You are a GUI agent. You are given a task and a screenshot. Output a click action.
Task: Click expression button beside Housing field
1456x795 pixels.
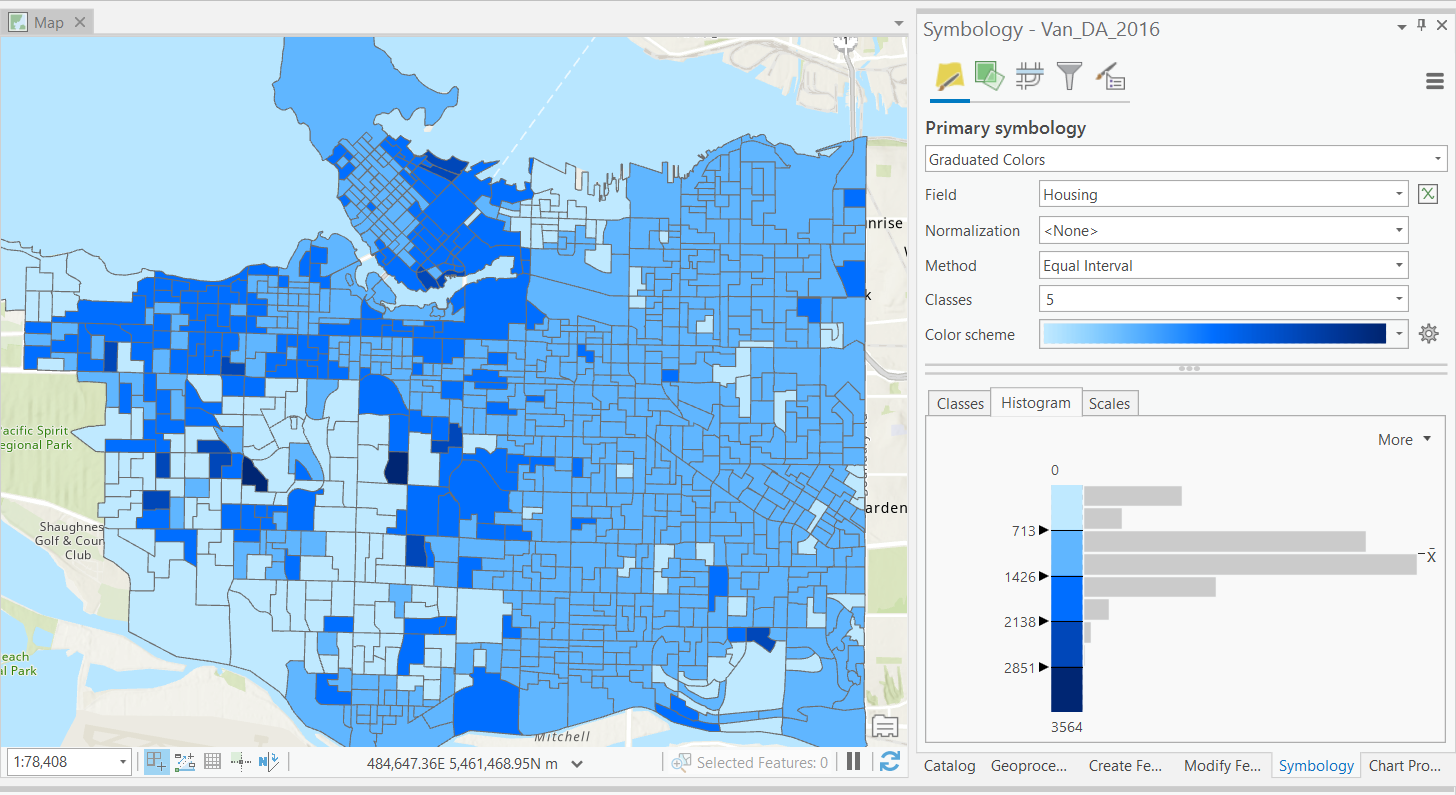click(x=1428, y=195)
